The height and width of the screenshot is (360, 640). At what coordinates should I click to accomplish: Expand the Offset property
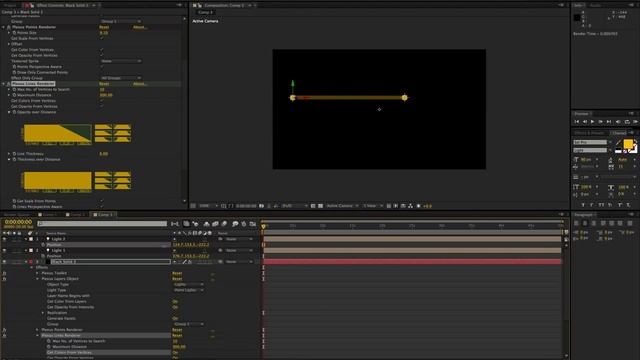click(x=9, y=44)
